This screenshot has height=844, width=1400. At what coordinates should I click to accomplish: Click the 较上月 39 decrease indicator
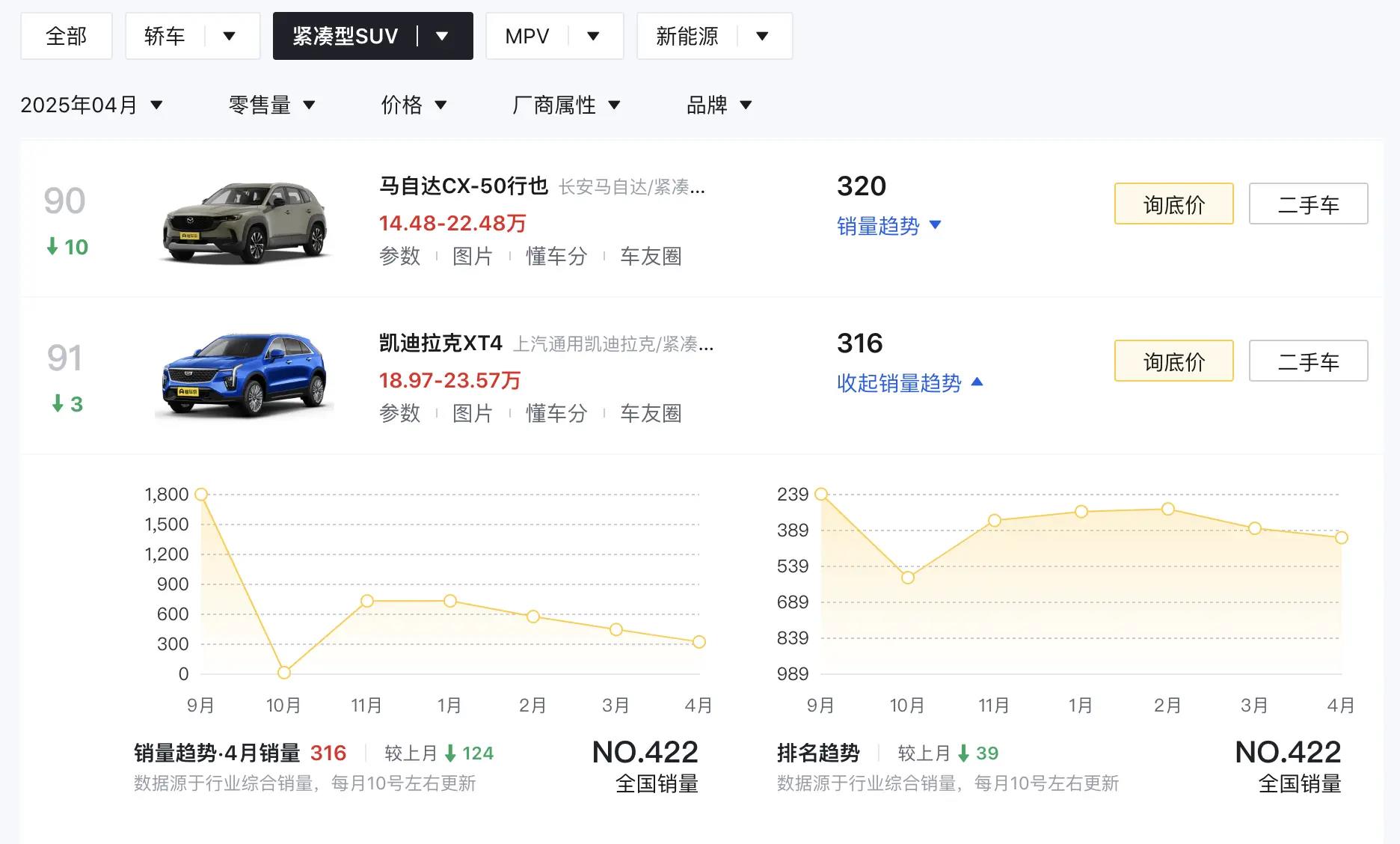(948, 753)
